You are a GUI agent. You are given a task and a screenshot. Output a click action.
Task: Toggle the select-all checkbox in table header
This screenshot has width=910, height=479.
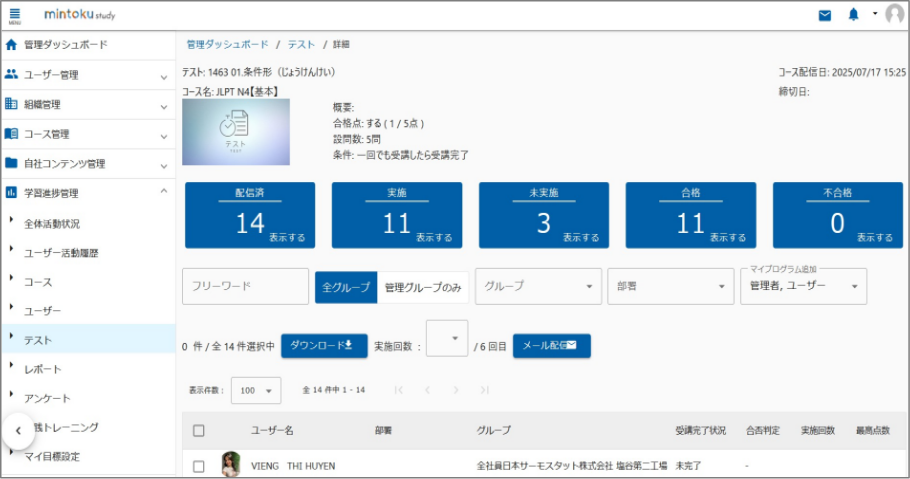(198, 430)
